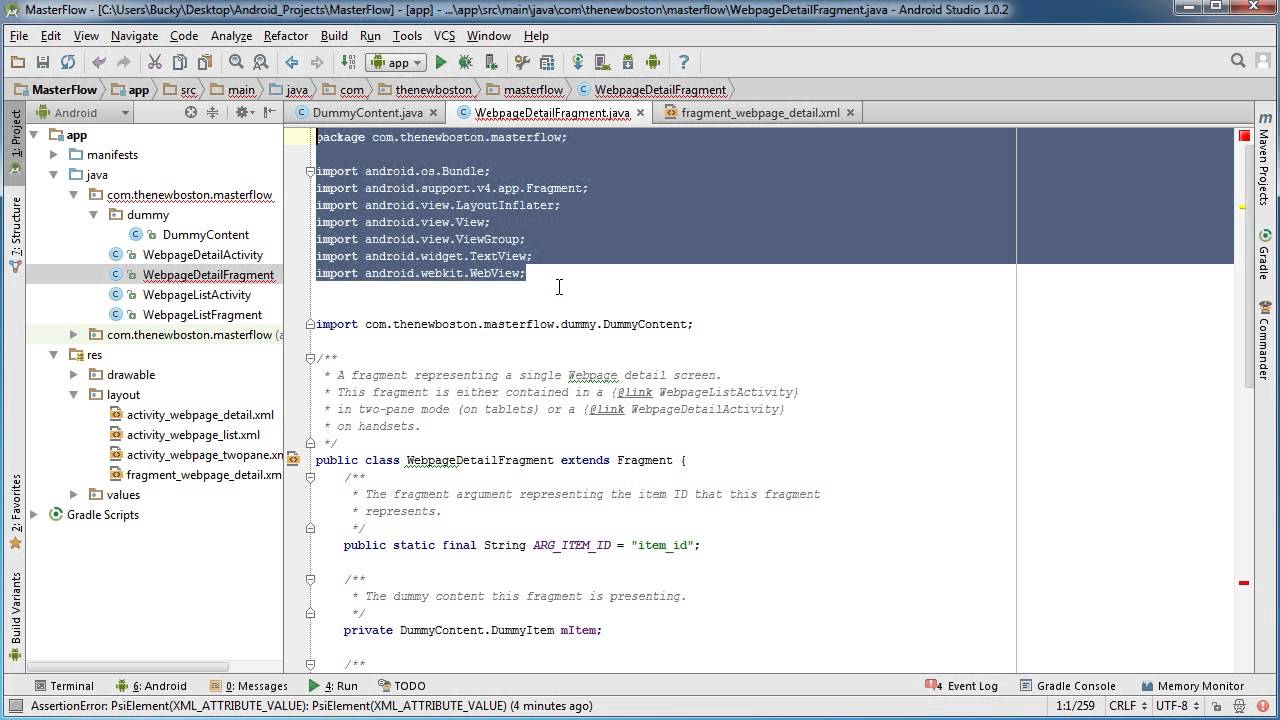
Task: Click the Search Everywhere magnifier icon
Action: click(1238, 61)
